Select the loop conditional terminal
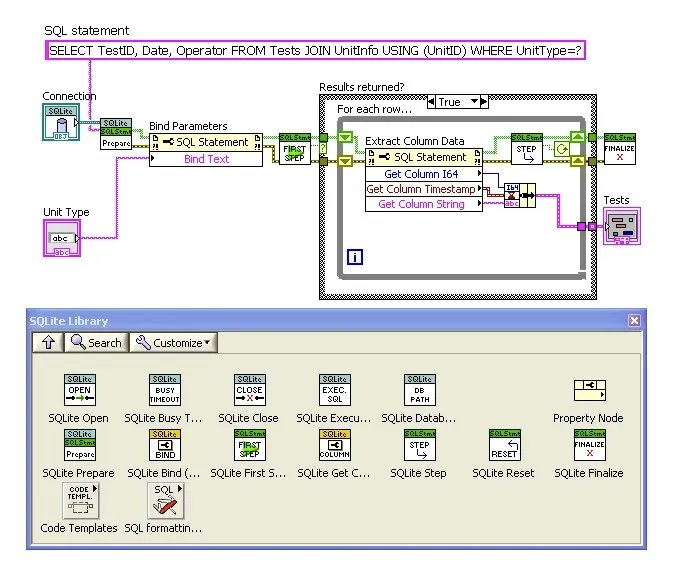691x568 pixels. 561,149
